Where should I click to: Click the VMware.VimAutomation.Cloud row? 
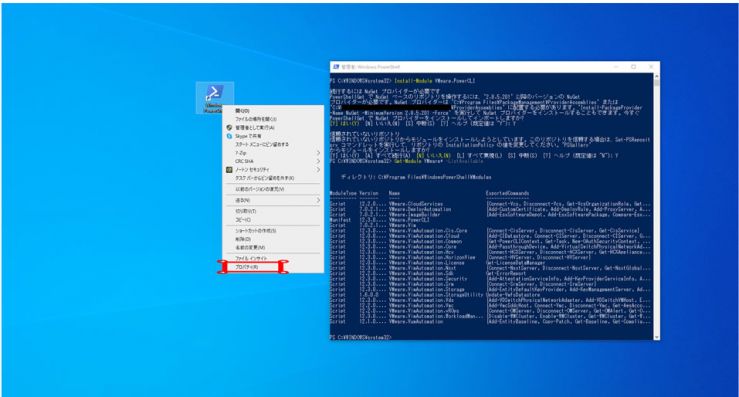[490, 236]
